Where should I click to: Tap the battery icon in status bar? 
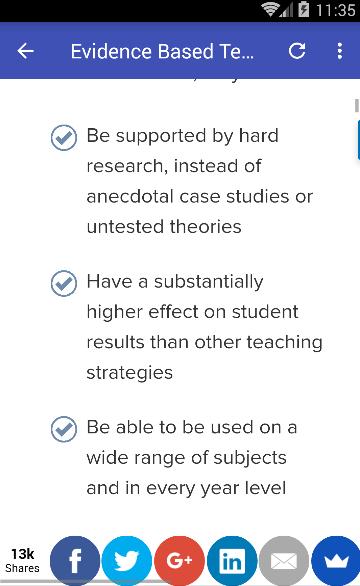304,9
